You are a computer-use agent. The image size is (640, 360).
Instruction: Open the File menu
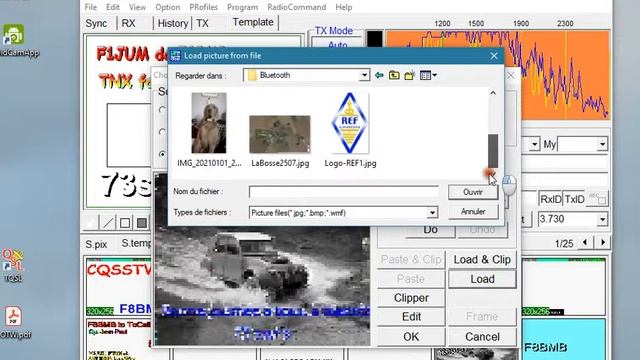(91, 7)
